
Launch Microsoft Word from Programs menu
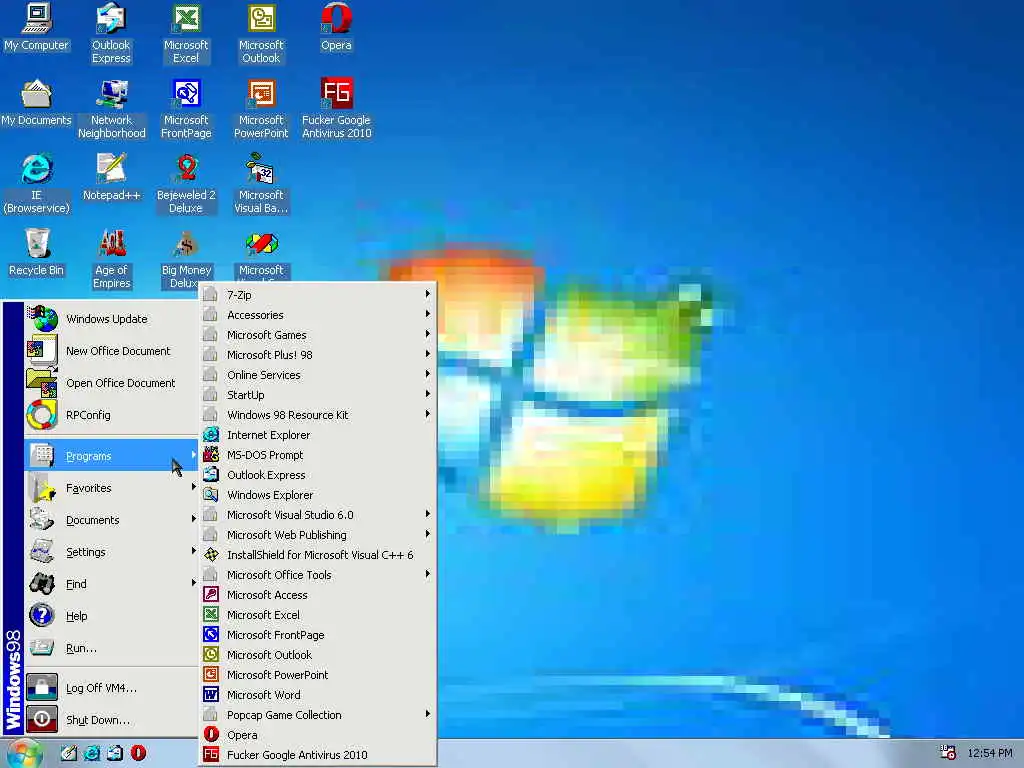pyautogui.click(x=317, y=695)
